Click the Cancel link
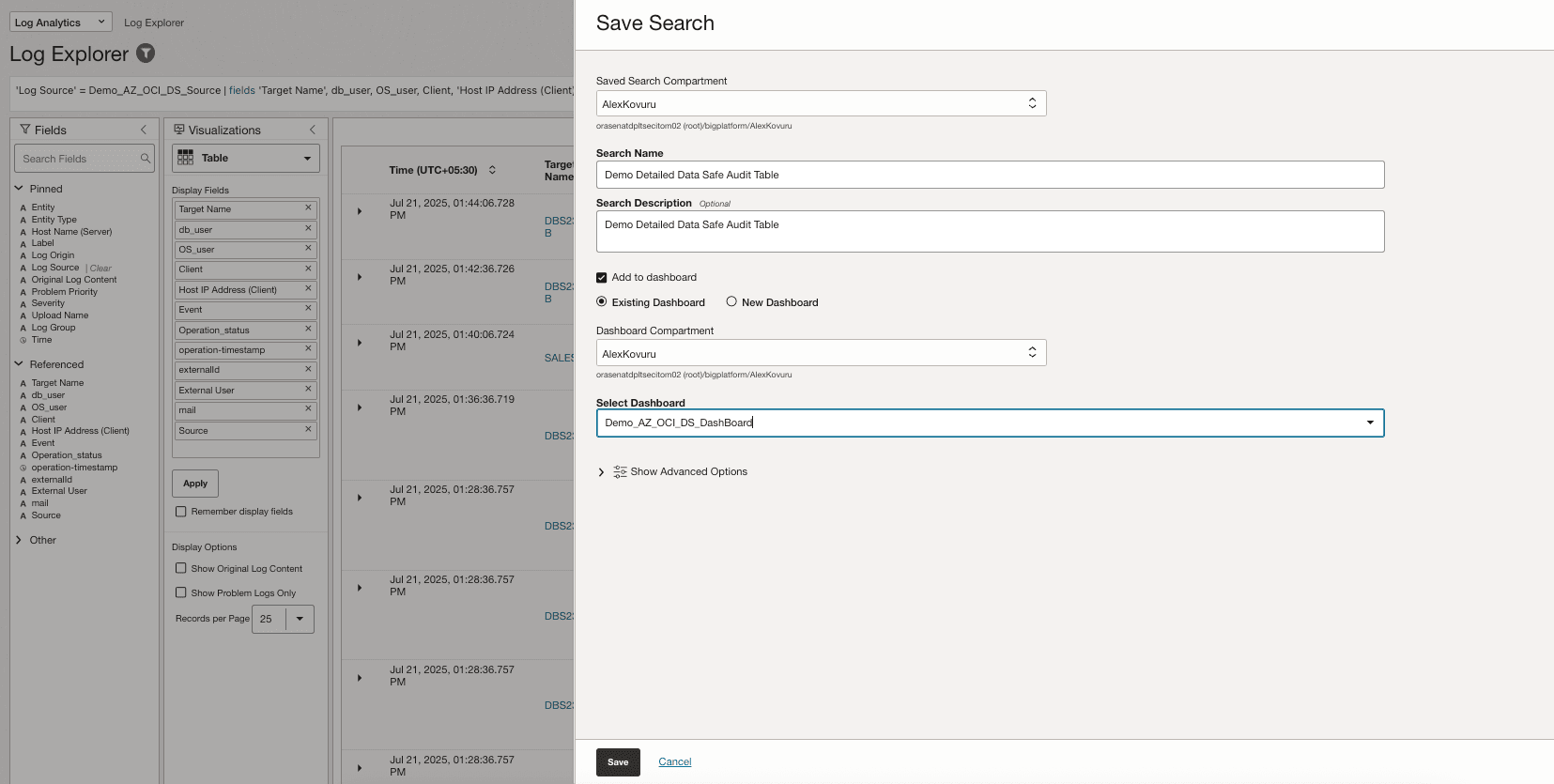 674,762
